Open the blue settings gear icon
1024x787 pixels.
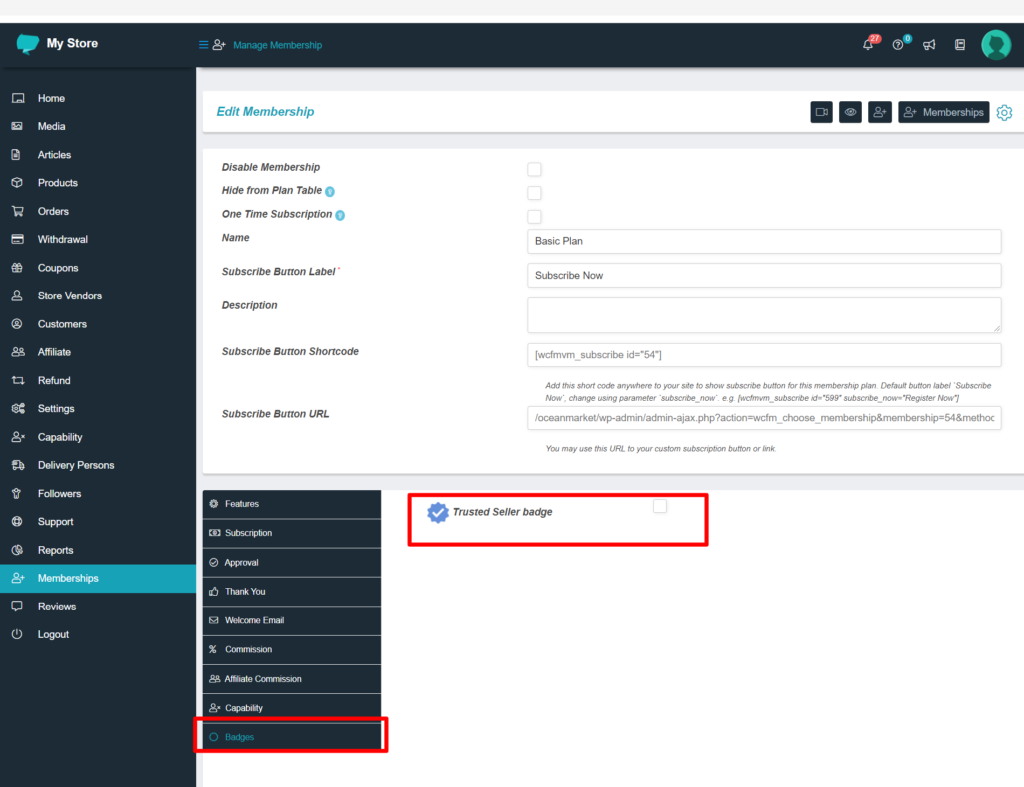(x=1004, y=112)
